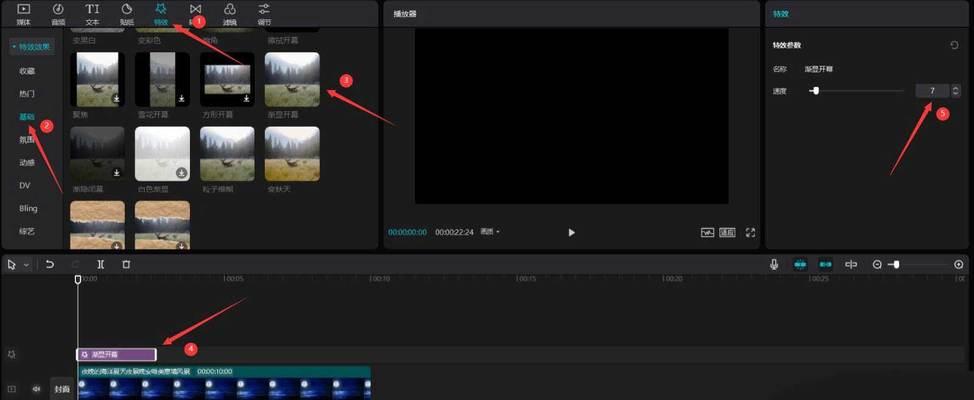The image size is (974, 400).
Task: Select the pointer selection tool in timeline
Action: [11, 265]
